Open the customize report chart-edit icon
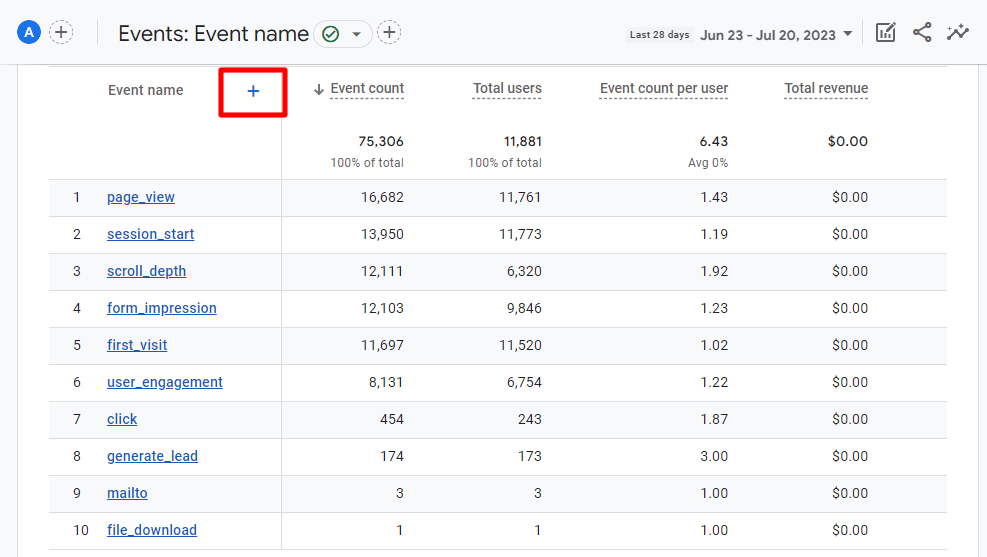Viewport: 987px width, 557px height. 885,33
